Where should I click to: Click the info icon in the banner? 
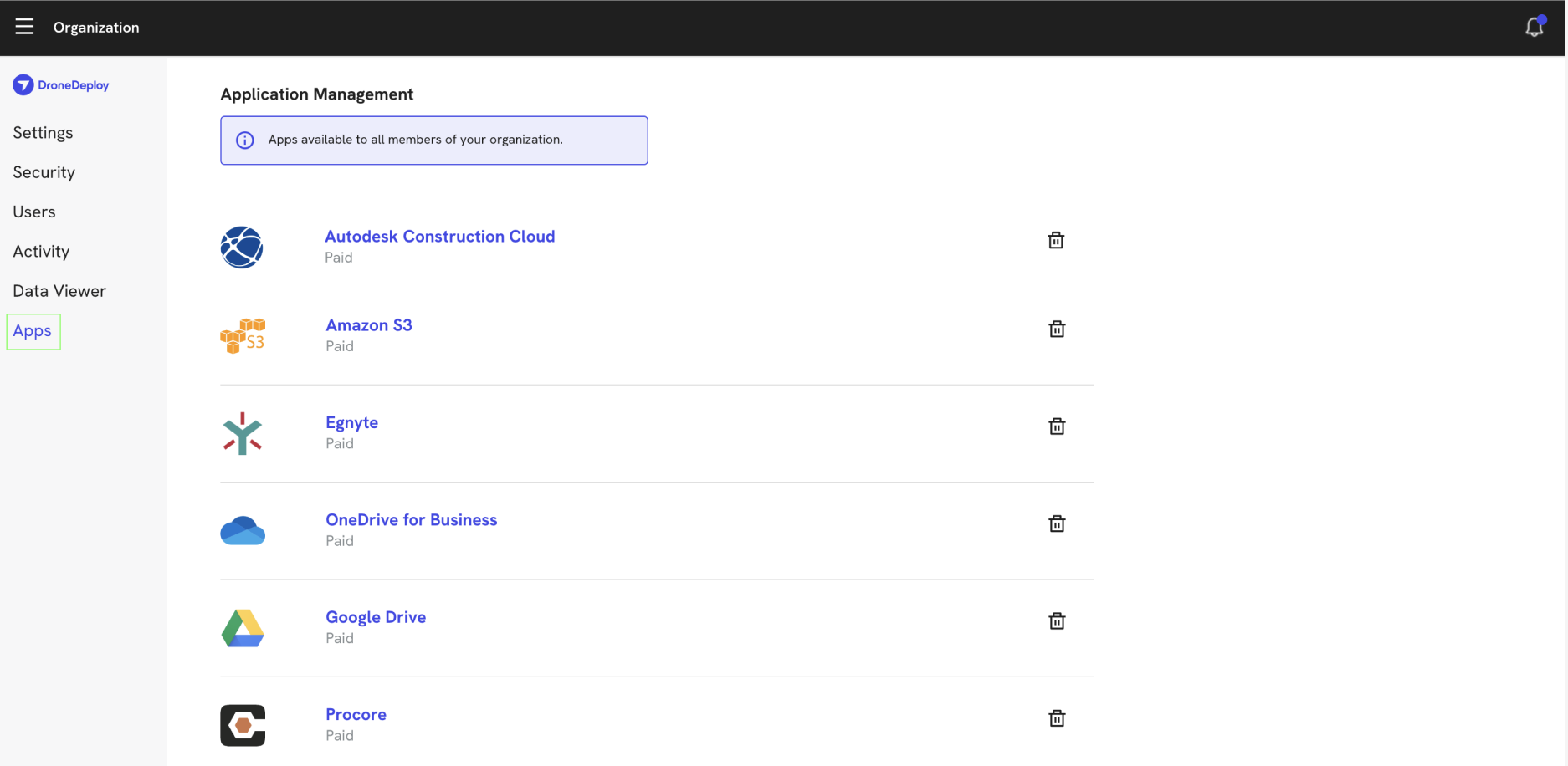tap(244, 140)
